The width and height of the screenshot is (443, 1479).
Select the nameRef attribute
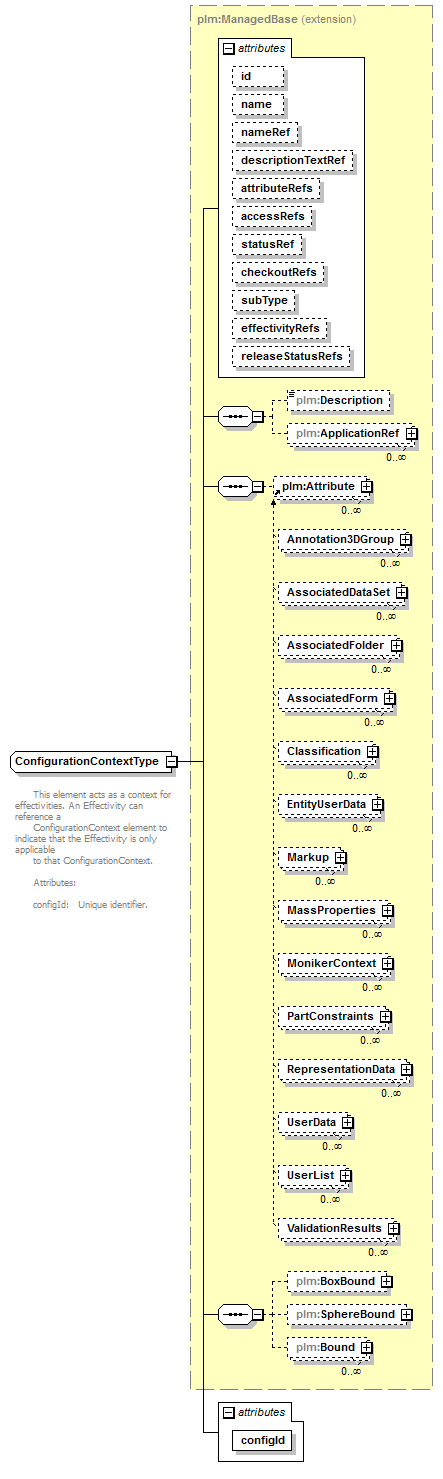tap(266, 132)
